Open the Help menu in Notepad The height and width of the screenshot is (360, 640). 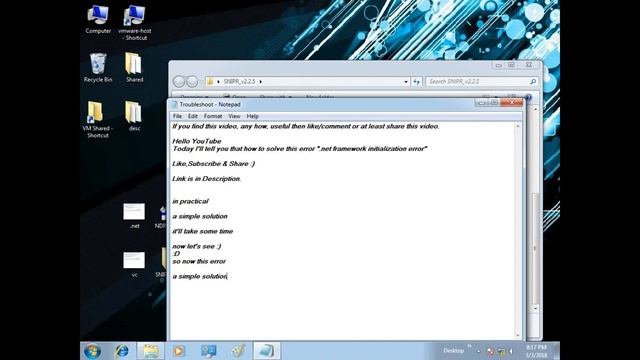(x=252, y=116)
